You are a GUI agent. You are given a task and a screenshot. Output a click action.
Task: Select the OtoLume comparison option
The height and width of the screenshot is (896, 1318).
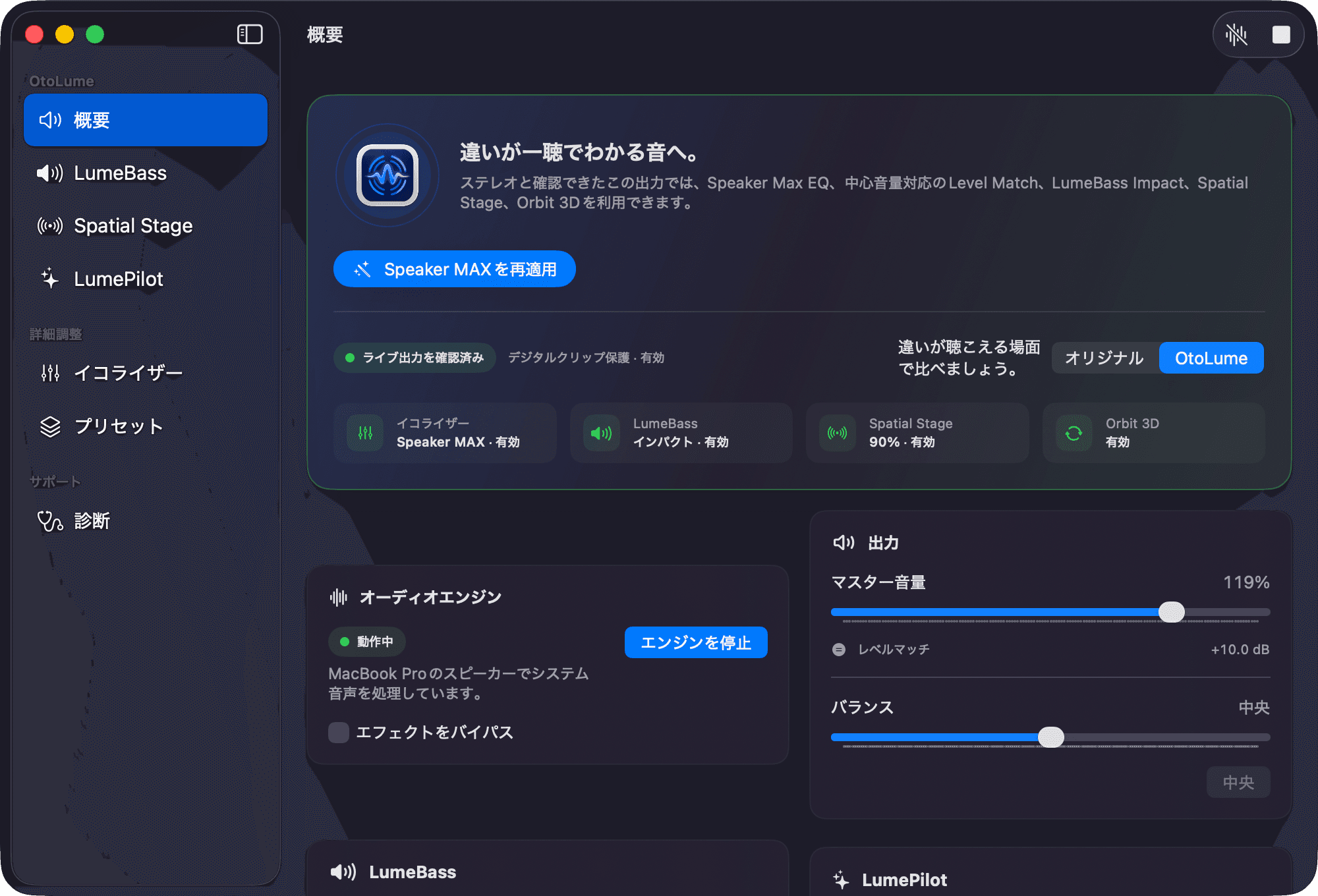(1211, 358)
